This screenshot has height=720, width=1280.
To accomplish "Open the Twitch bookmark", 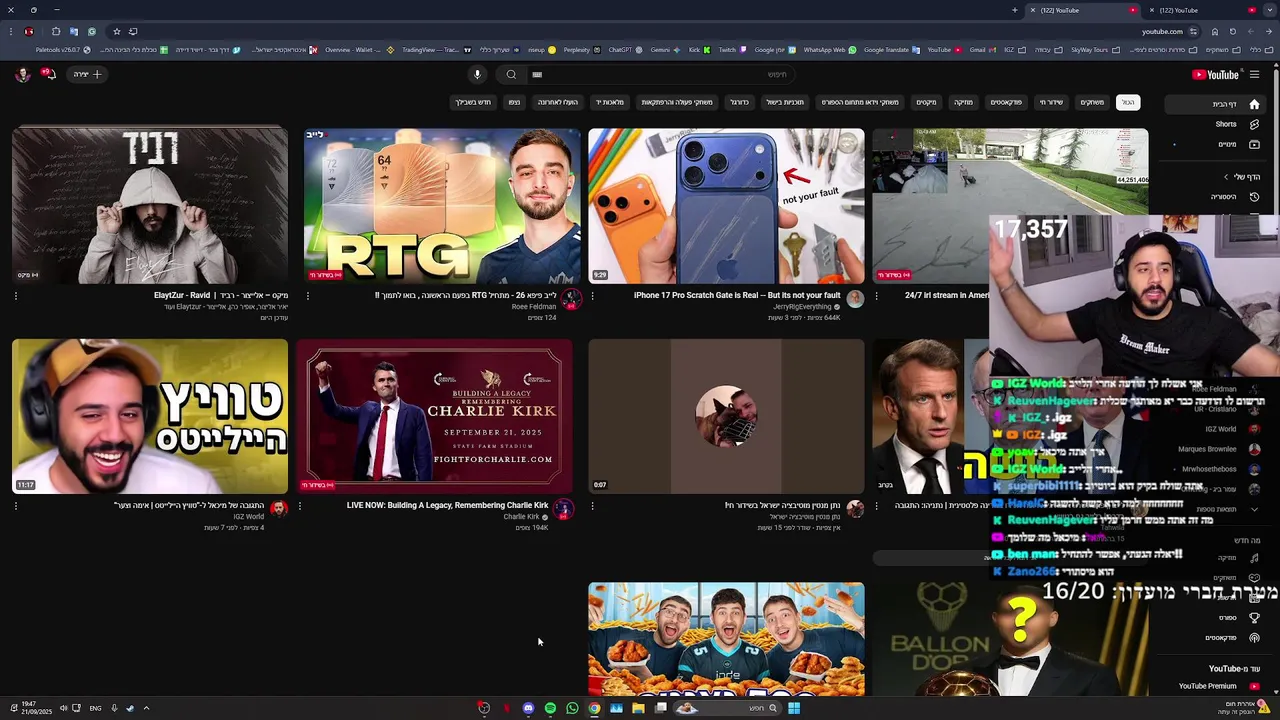I will click(x=727, y=50).
